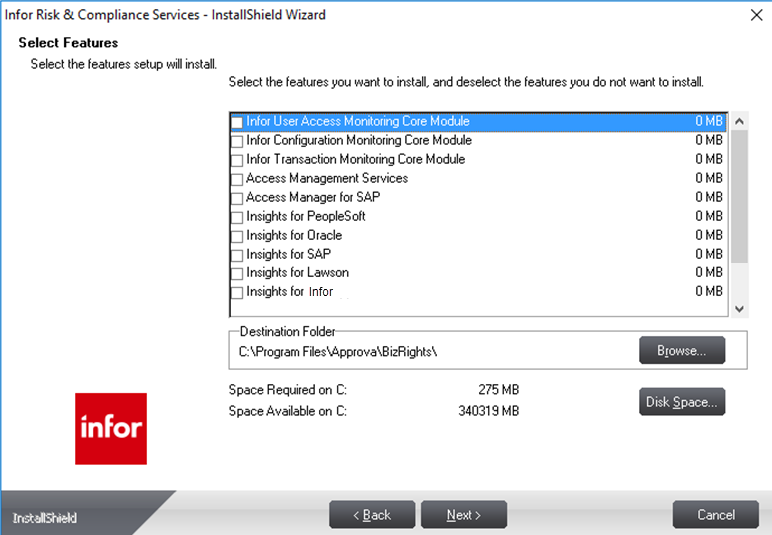Select the Access Management Services checkbox
The image size is (772, 535).
coord(237,179)
